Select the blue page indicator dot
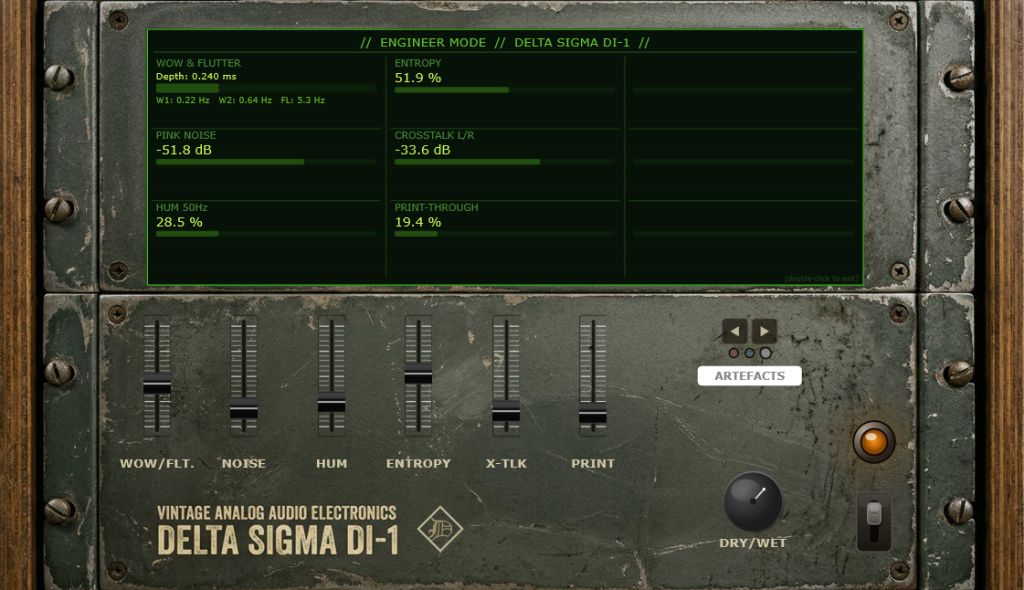Viewport: 1024px width, 590px height. coord(750,353)
